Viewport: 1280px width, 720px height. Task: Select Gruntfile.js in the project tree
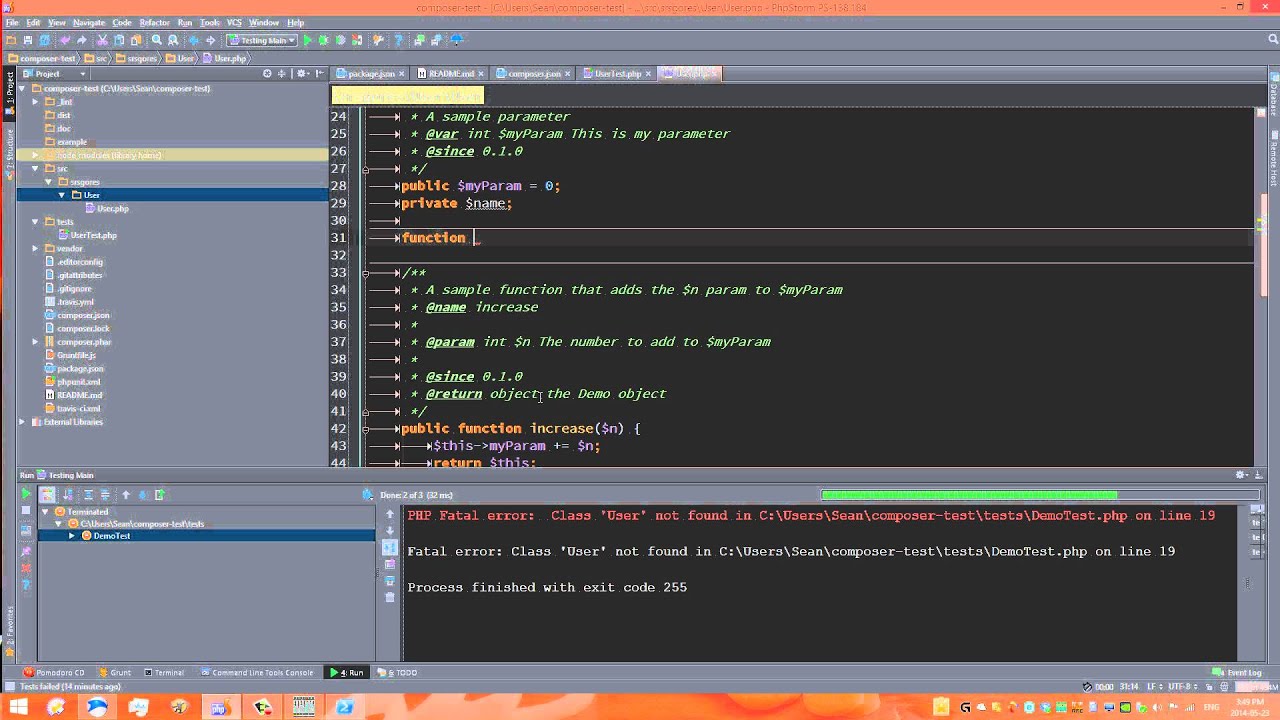click(x=76, y=355)
